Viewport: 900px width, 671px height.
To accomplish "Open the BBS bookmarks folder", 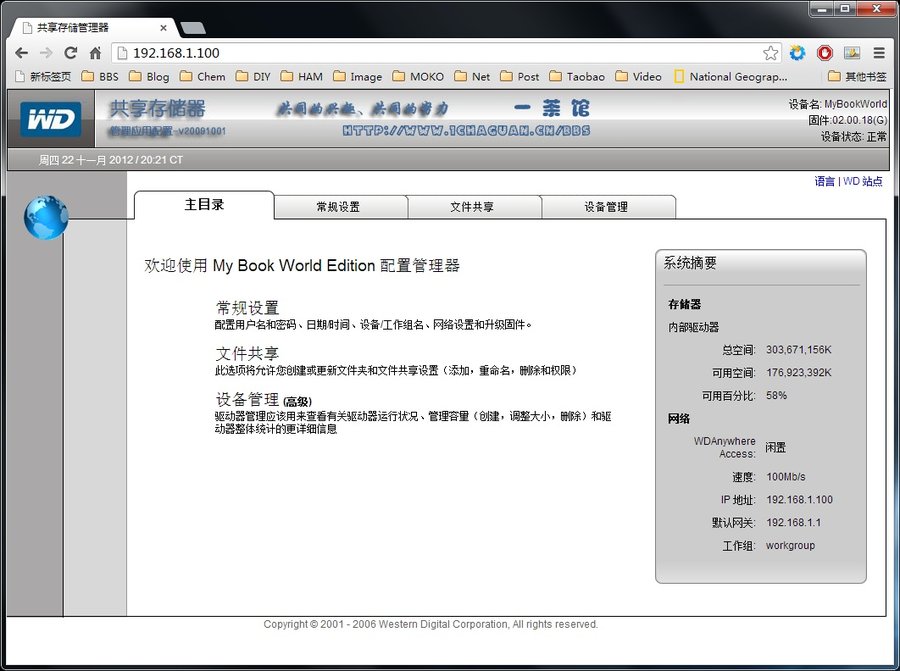I will click(100, 76).
